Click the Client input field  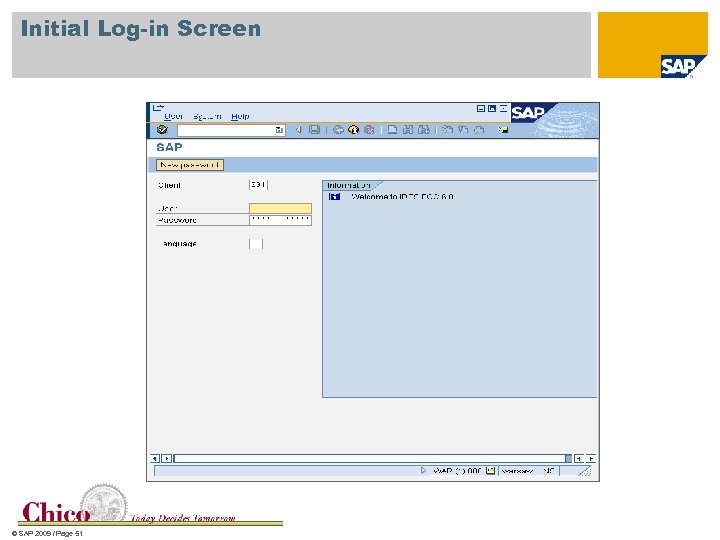258,185
